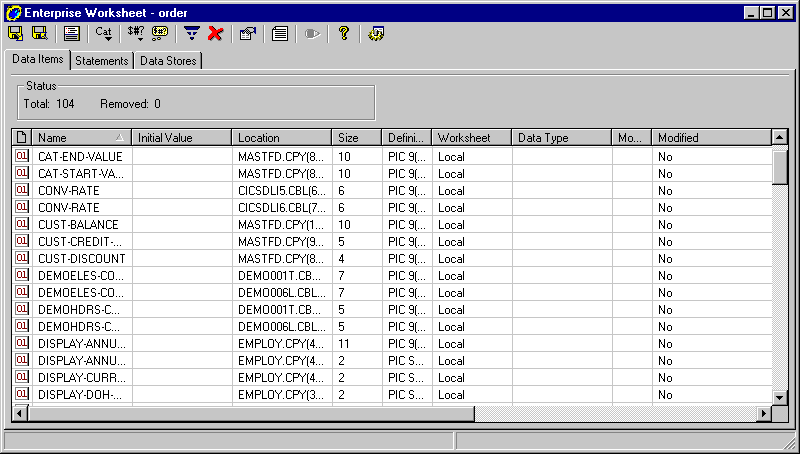
Task: Click the size value 11 cell
Action: (357, 344)
